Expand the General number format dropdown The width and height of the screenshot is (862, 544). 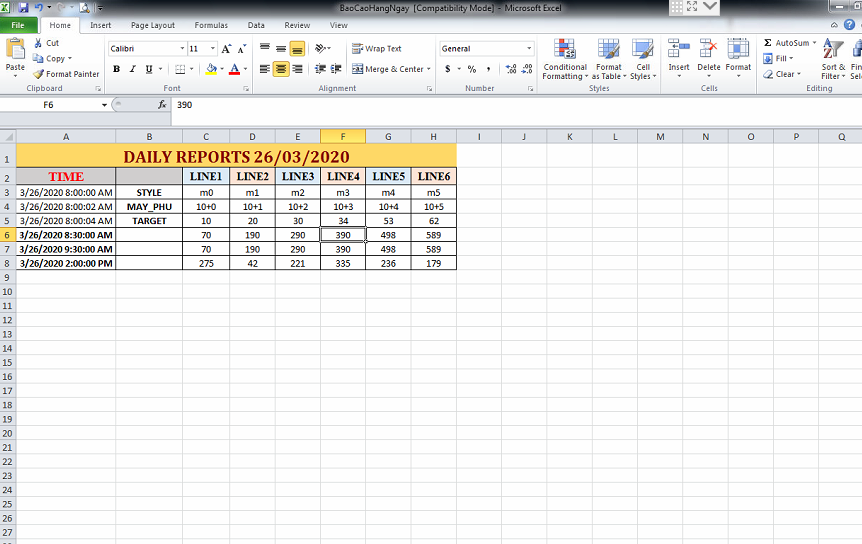tap(529, 49)
